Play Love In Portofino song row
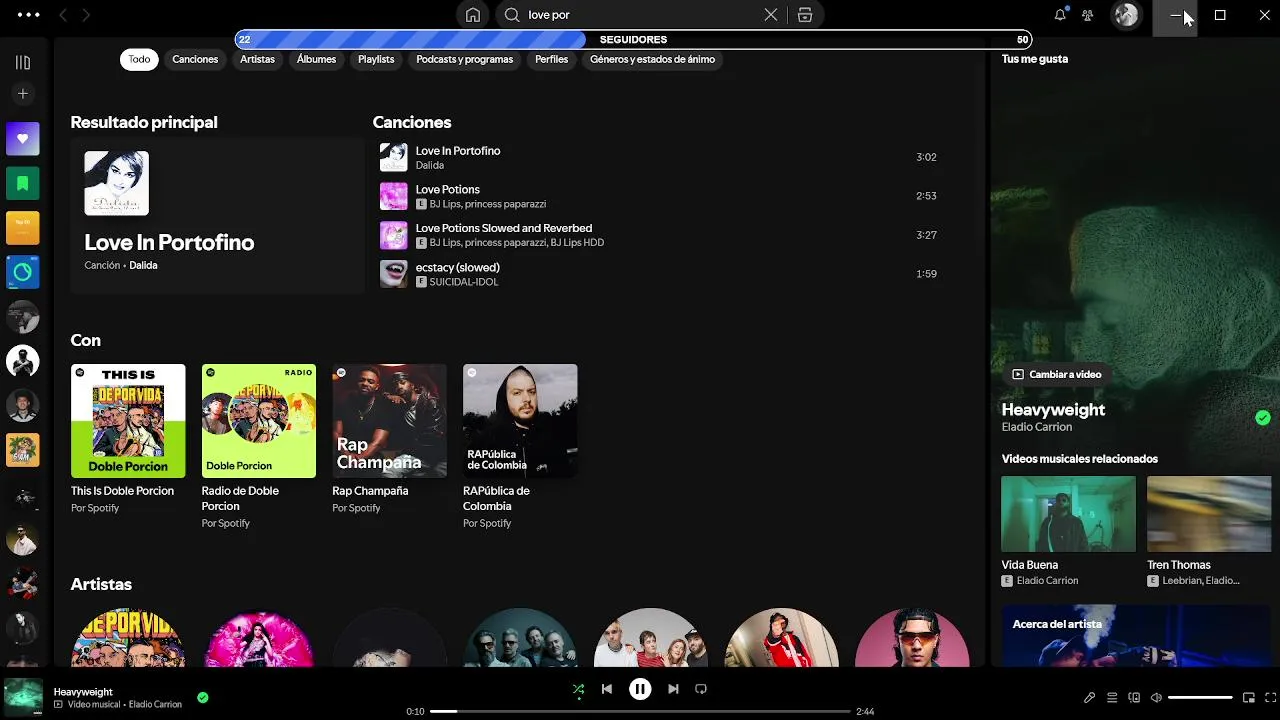Image resolution: width=1280 pixels, height=720 pixels. point(661,157)
